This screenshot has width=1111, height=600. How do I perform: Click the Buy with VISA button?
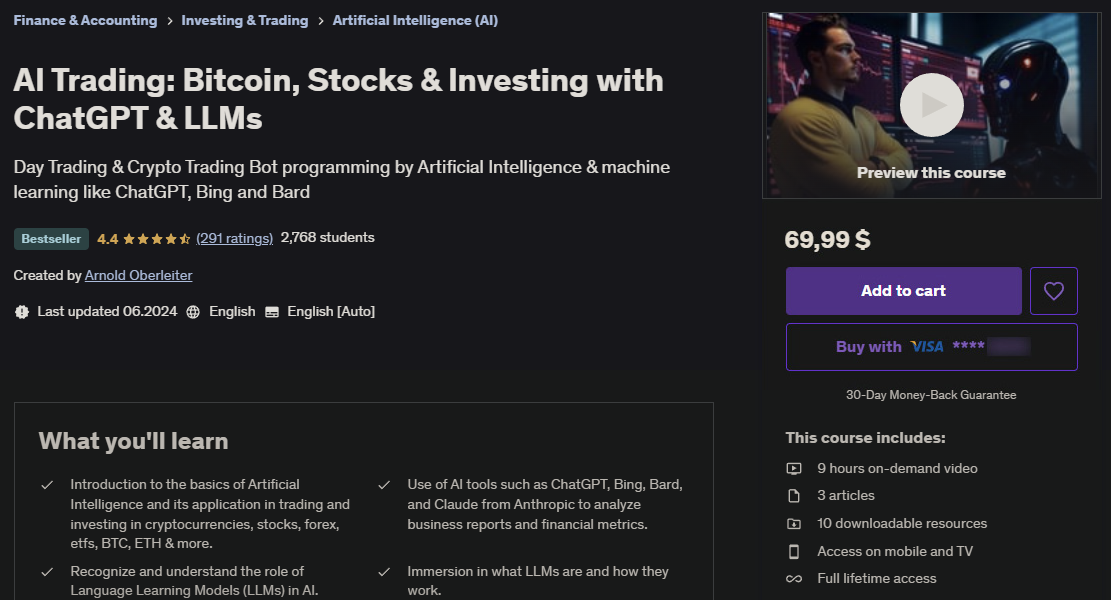coord(931,347)
